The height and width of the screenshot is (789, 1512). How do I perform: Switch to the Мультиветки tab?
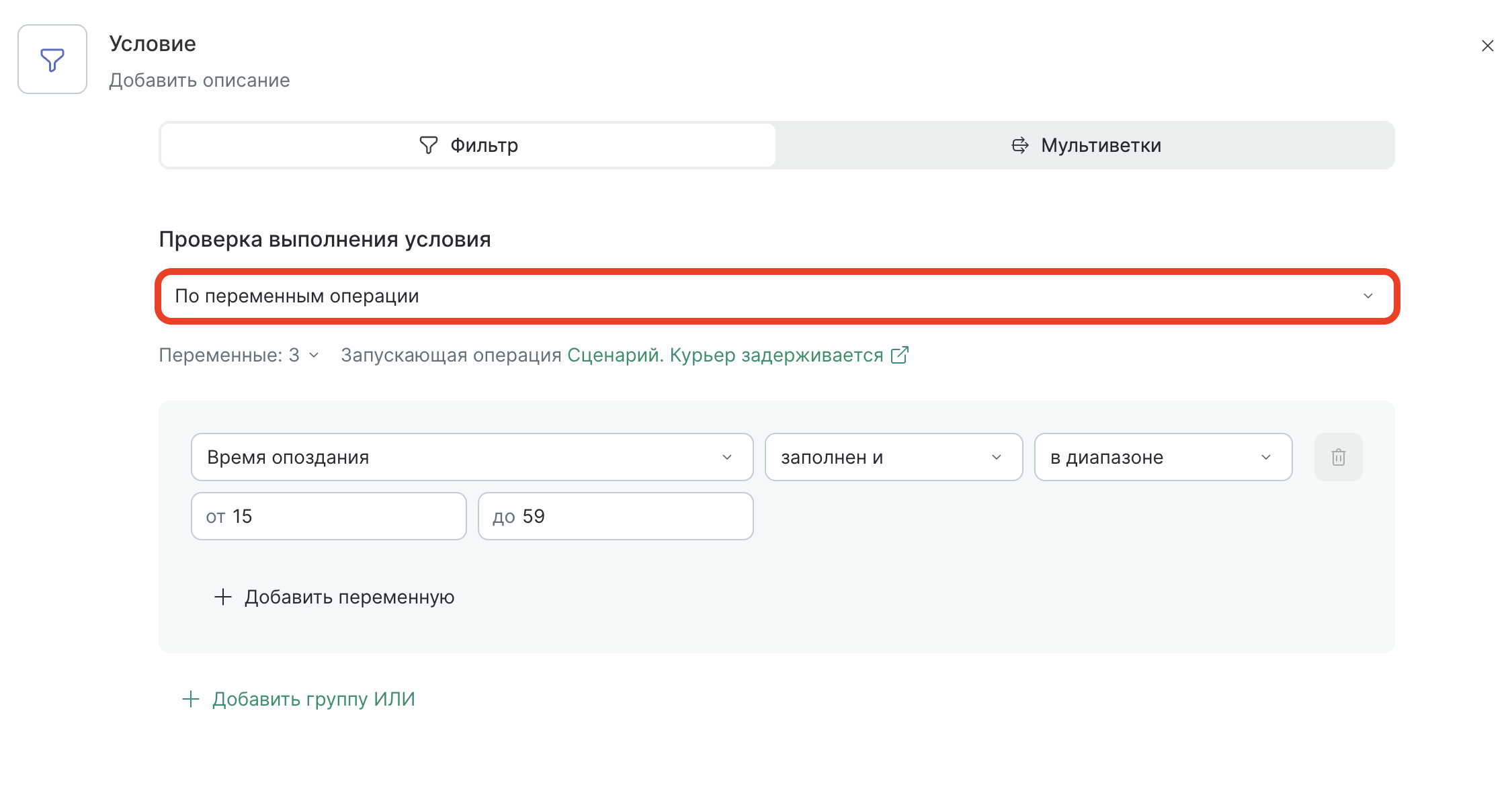pos(1085,145)
